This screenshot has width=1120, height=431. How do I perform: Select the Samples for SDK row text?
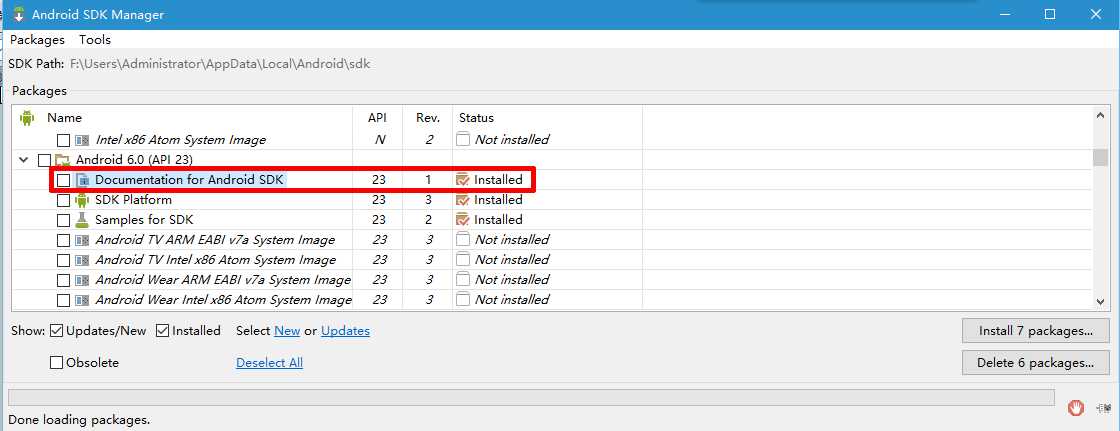pyautogui.click(x=144, y=220)
